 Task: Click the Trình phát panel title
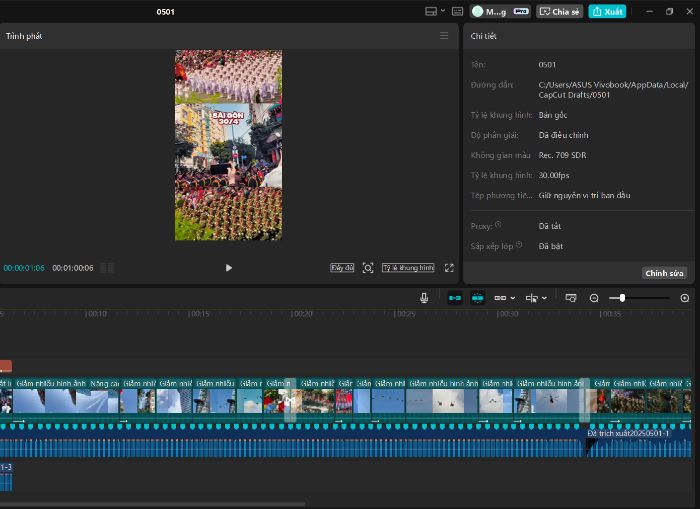24,36
